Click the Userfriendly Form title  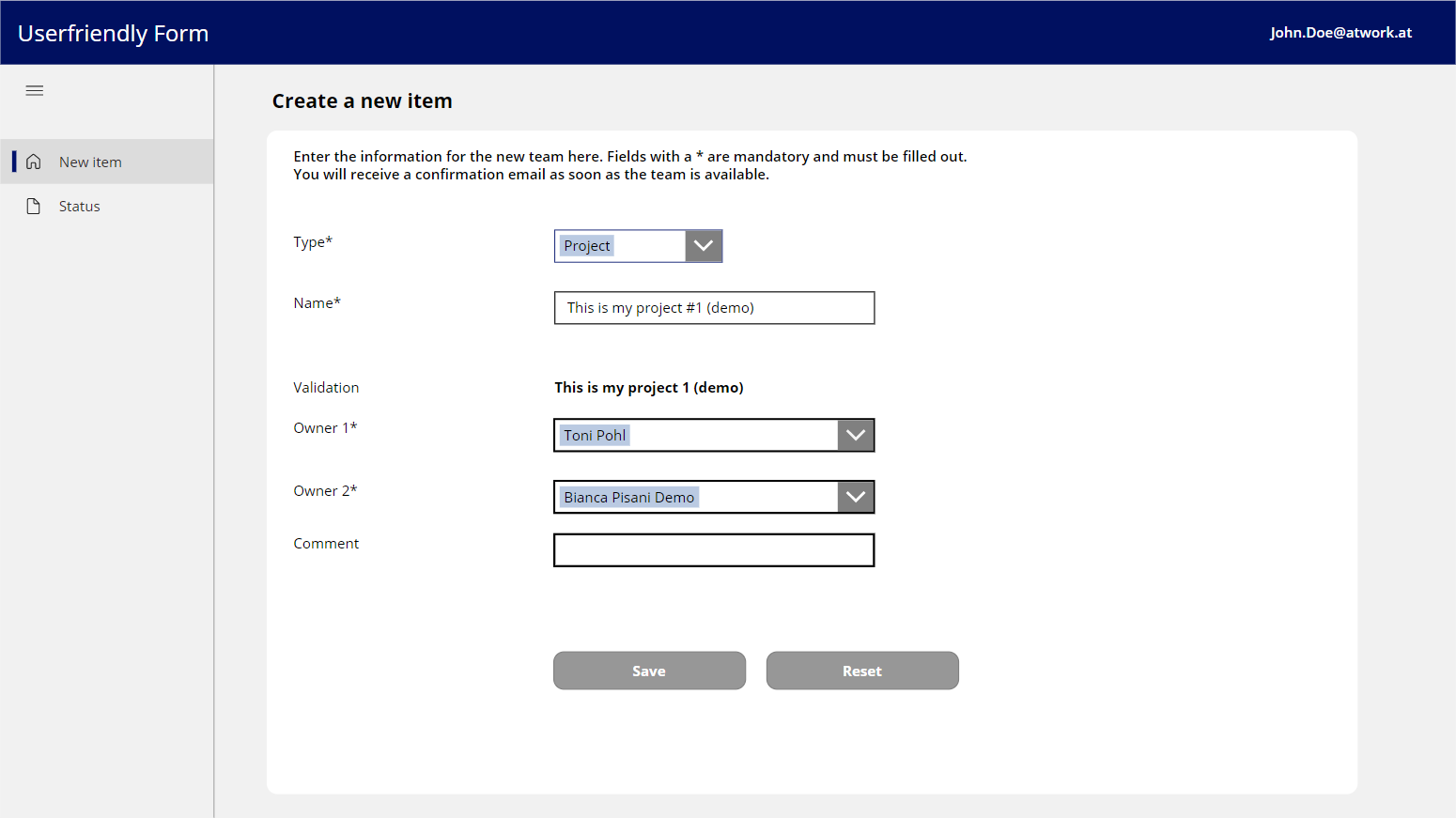pyautogui.click(x=113, y=33)
